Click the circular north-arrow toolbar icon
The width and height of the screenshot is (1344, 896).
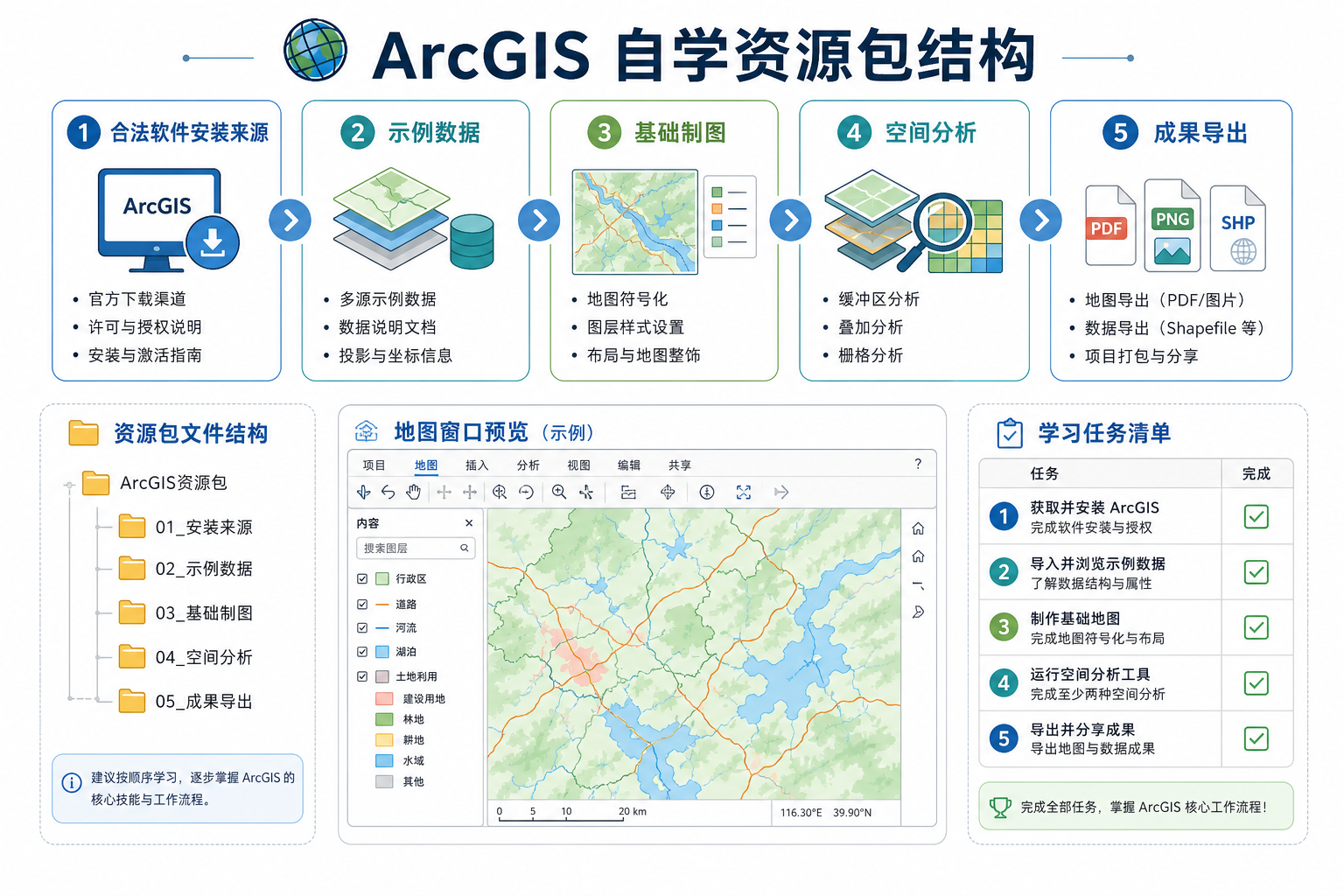pyautogui.click(x=707, y=492)
